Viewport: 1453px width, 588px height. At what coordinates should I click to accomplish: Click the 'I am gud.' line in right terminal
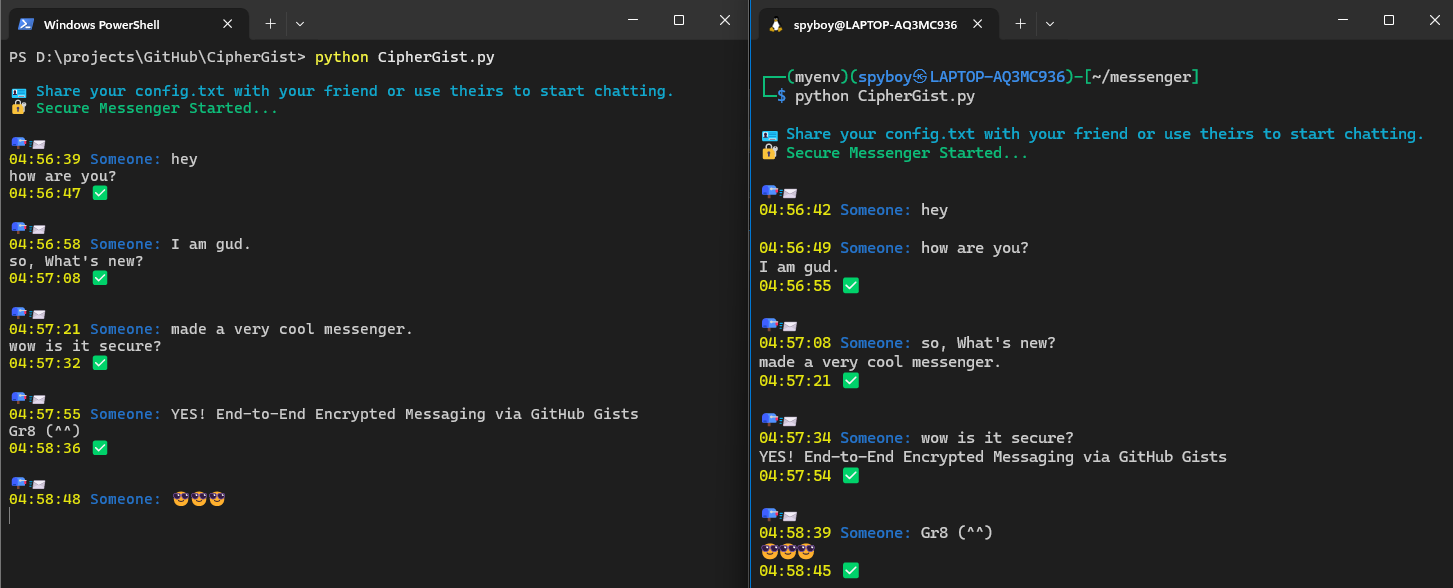(799, 267)
